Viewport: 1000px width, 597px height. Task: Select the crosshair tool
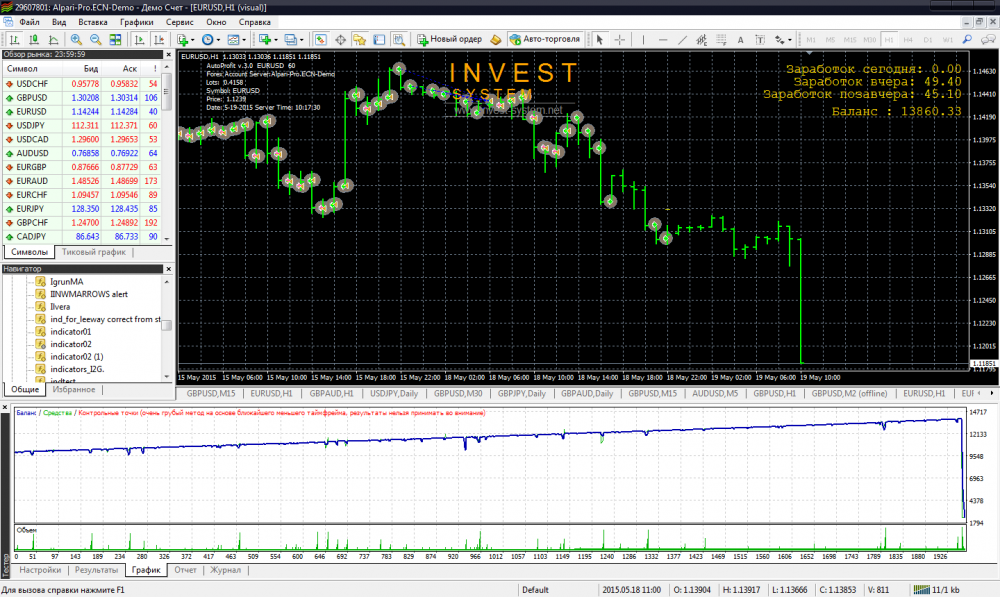pyautogui.click(x=619, y=40)
